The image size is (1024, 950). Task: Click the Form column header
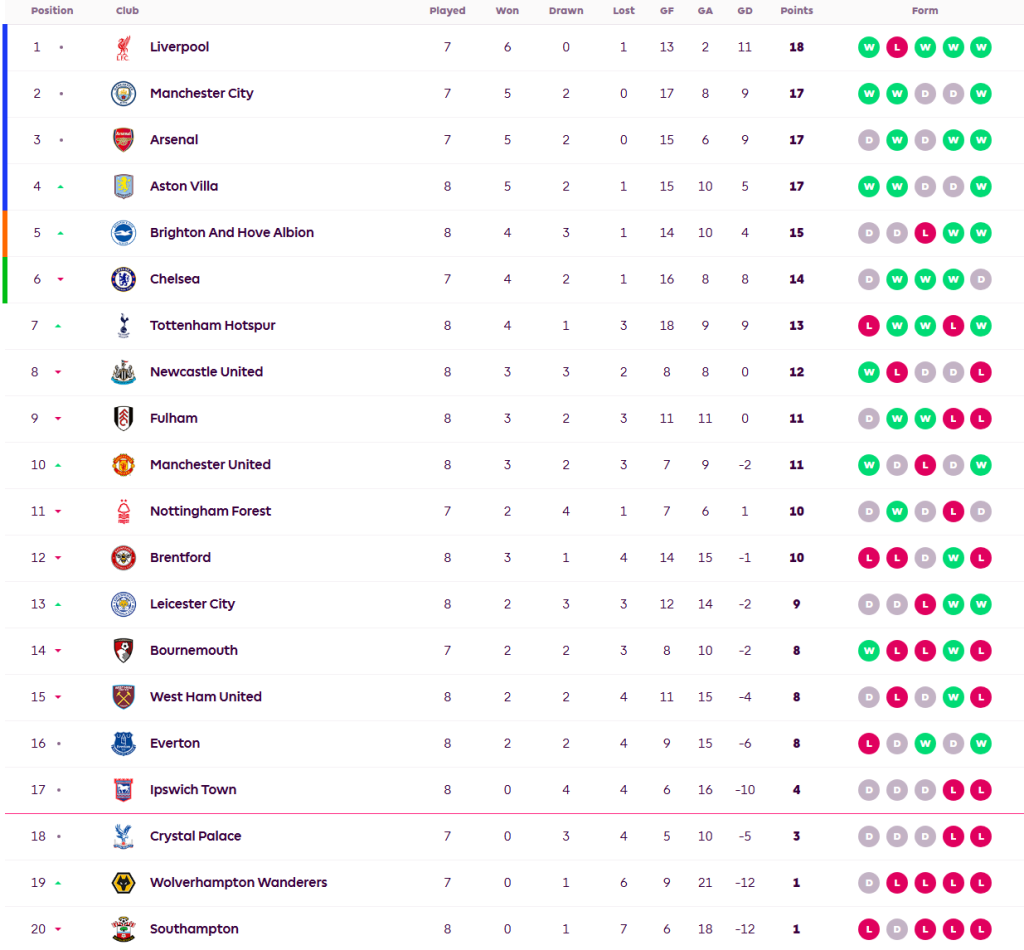tap(925, 11)
